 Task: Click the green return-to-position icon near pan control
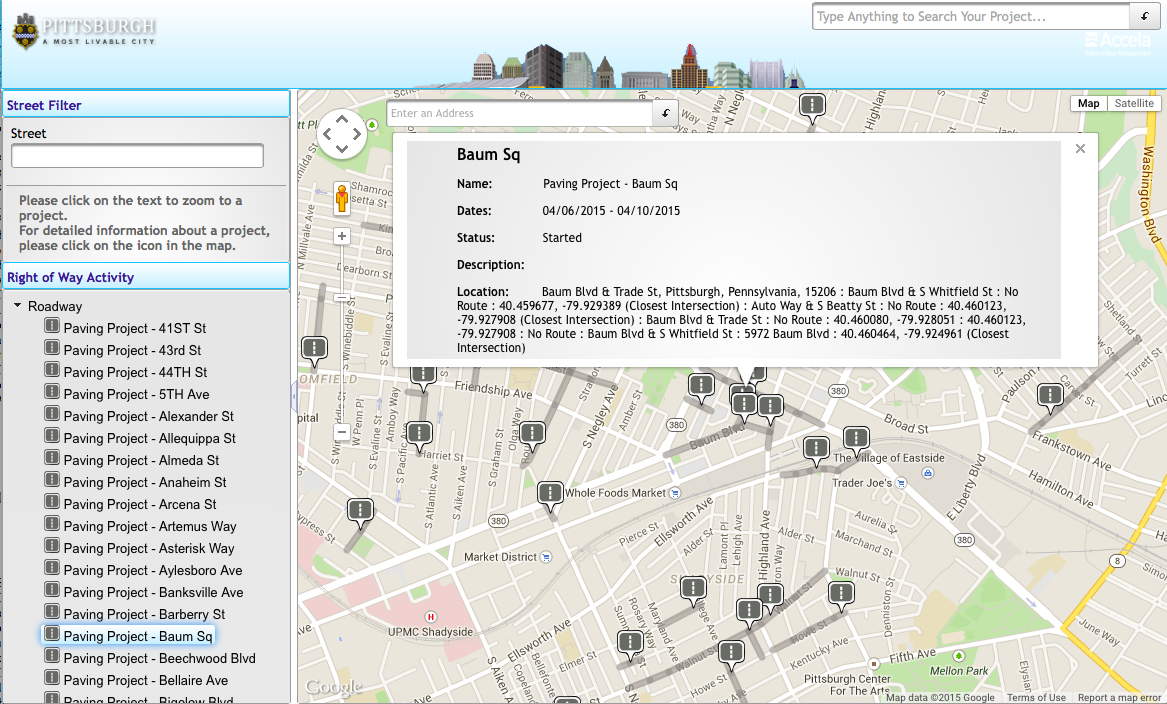click(372, 124)
